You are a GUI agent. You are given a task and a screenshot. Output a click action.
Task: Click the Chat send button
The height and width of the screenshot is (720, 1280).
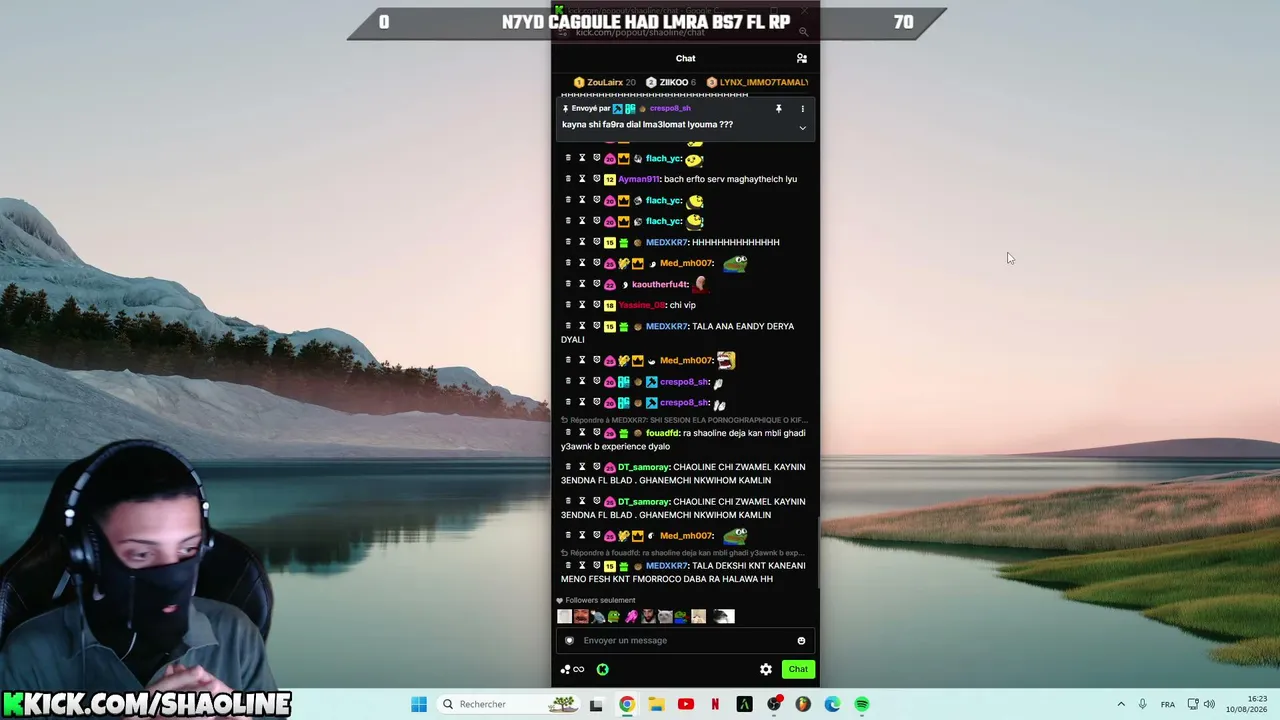tap(798, 669)
